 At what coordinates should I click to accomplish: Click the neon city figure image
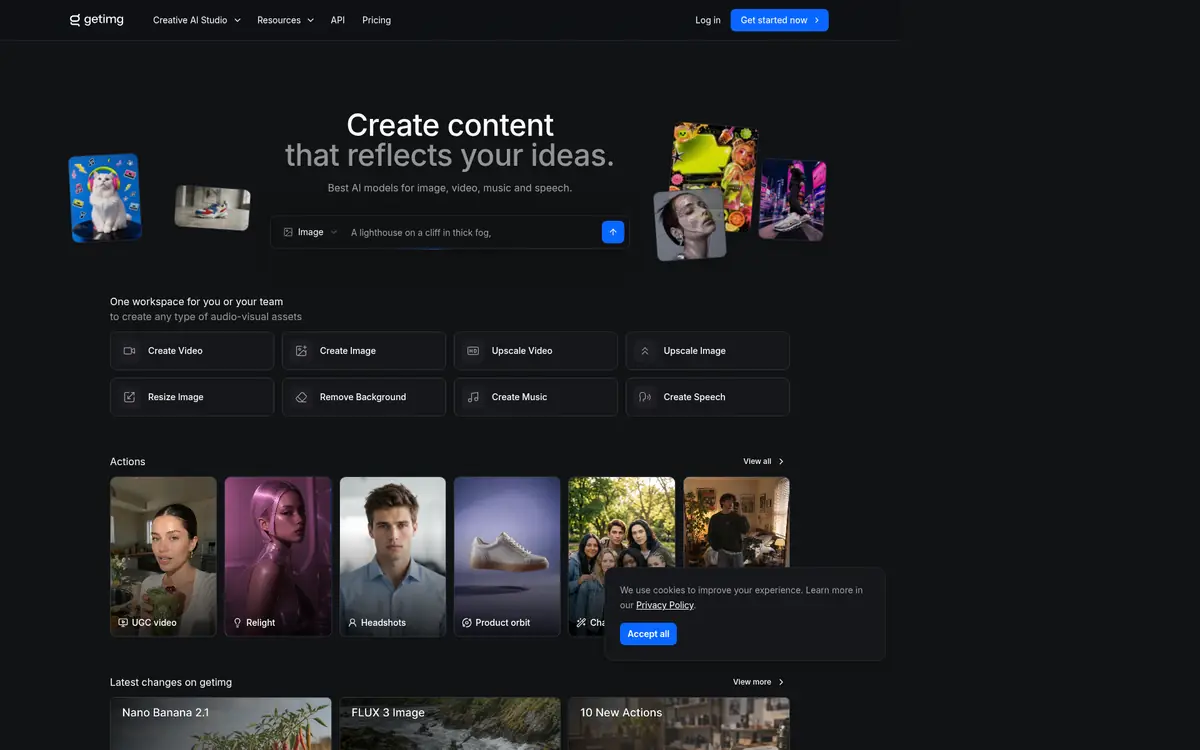click(792, 199)
